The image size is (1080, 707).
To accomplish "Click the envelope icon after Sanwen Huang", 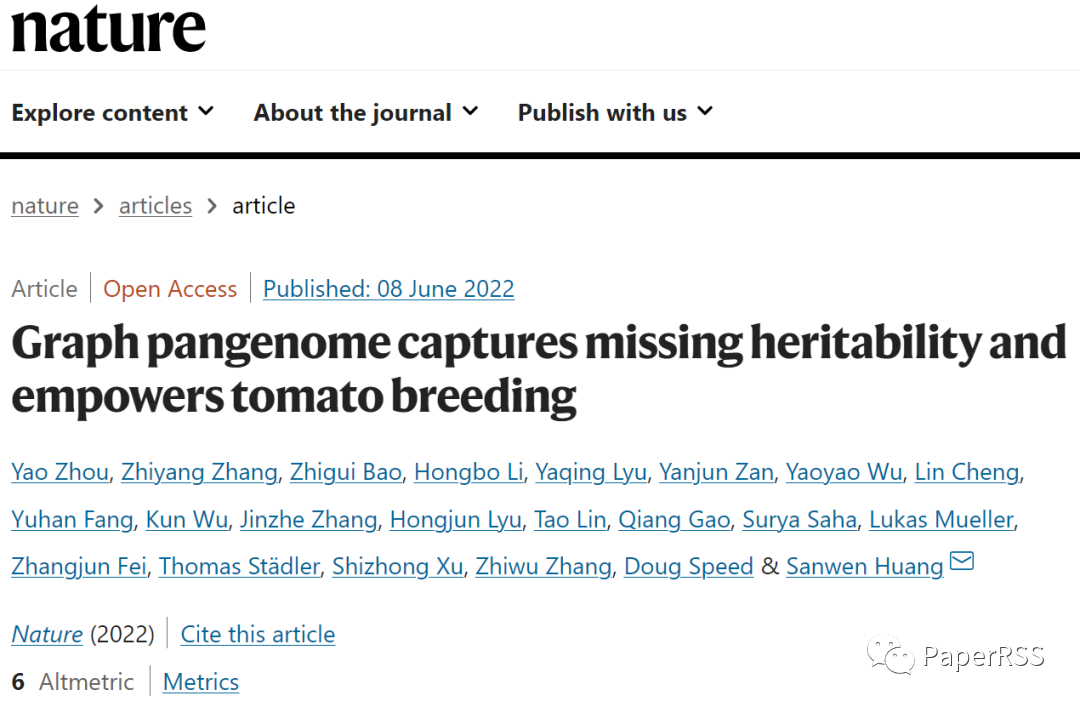I will [962, 561].
